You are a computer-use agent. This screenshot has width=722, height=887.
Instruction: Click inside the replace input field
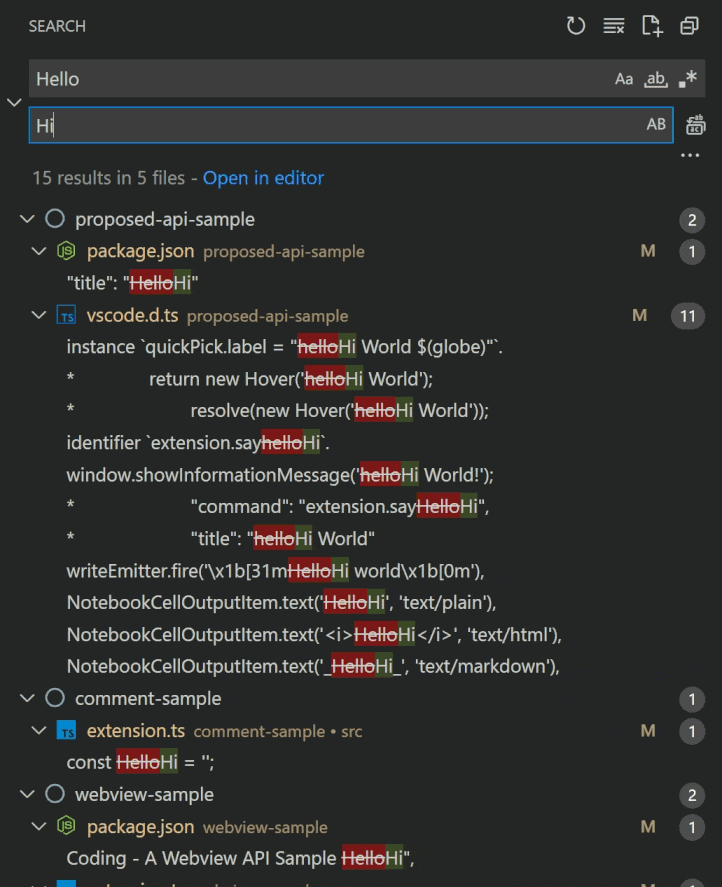(x=300, y=124)
